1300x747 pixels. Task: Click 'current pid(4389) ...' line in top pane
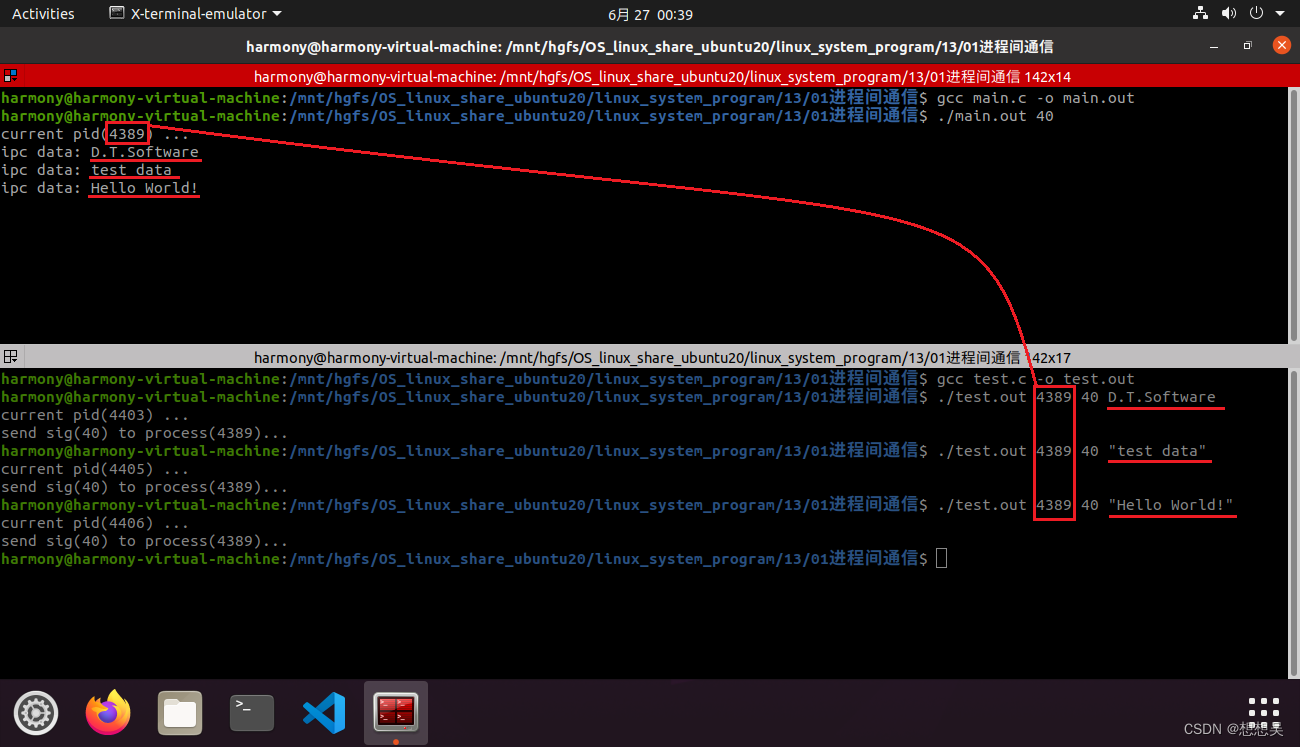pyautogui.click(x=95, y=134)
